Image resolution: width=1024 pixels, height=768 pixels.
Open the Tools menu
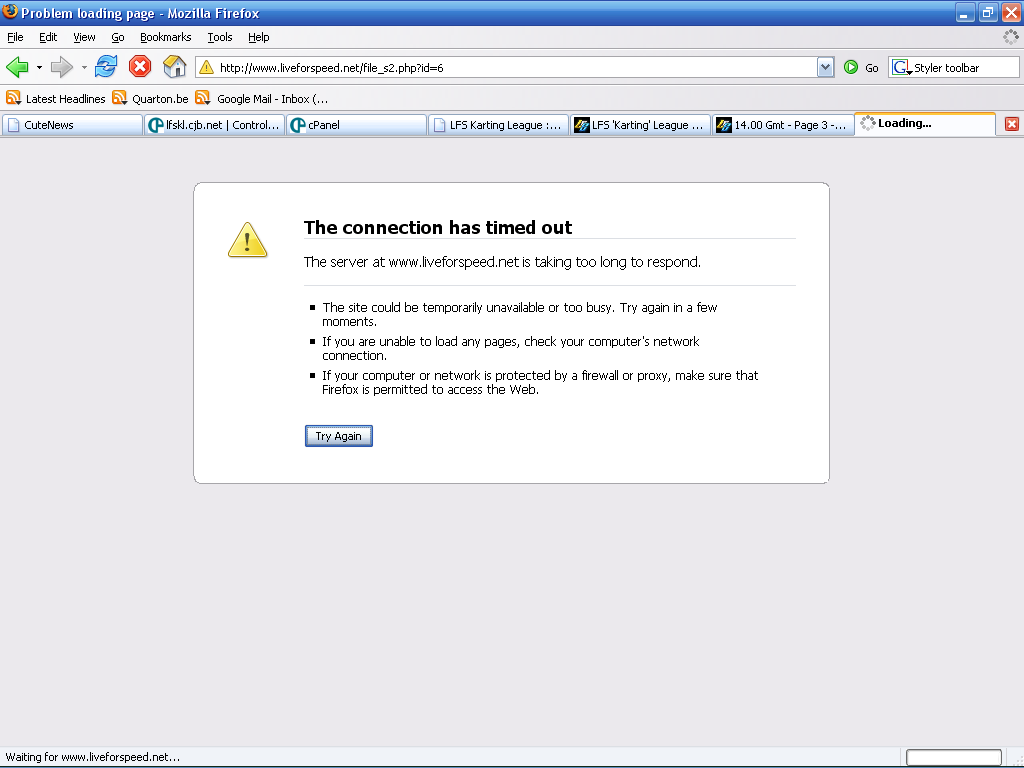tap(220, 37)
